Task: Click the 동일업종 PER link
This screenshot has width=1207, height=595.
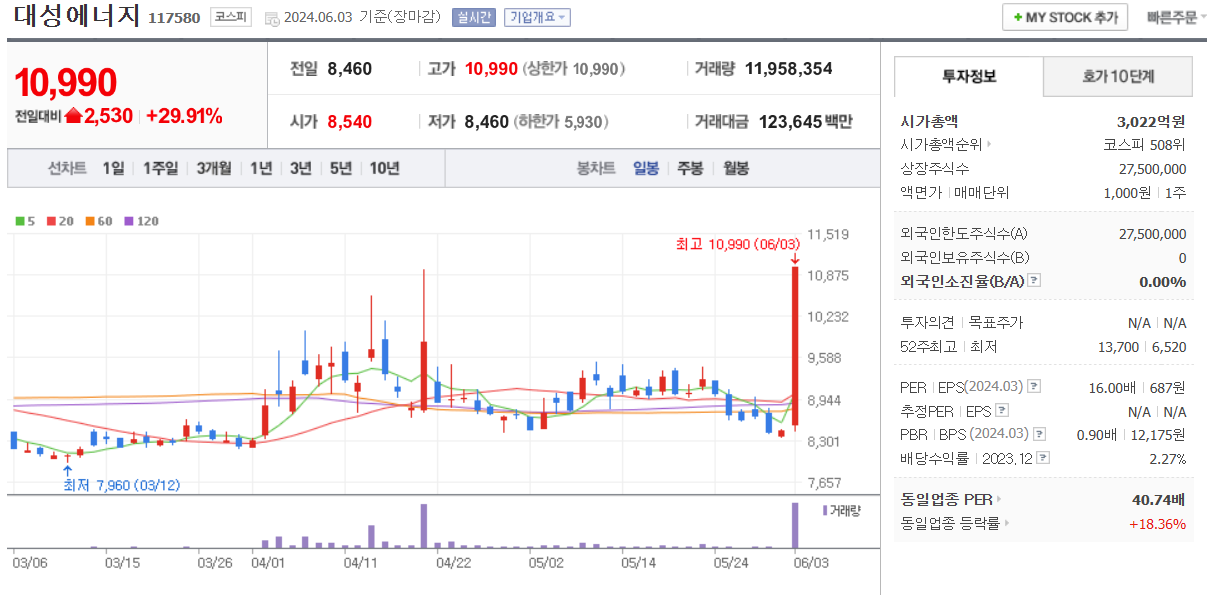Action: (946, 499)
